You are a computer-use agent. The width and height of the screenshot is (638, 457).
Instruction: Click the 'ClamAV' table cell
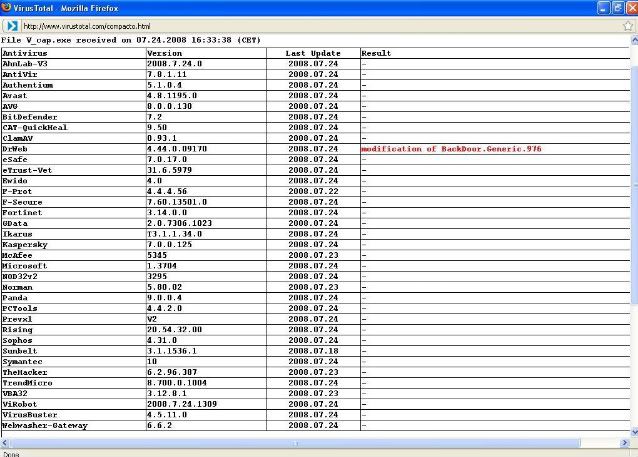point(74,138)
